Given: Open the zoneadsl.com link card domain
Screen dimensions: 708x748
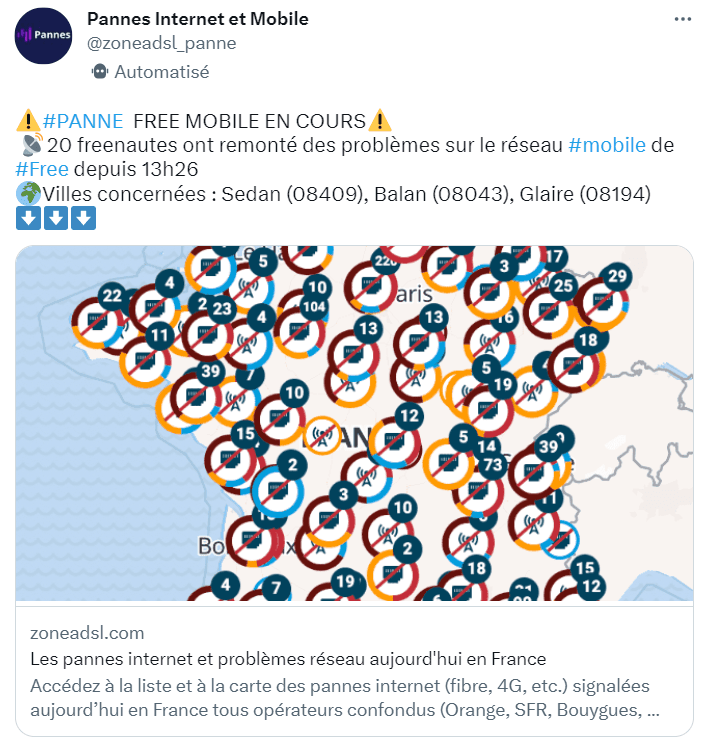Looking at the screenshot, I should (87, 633).
